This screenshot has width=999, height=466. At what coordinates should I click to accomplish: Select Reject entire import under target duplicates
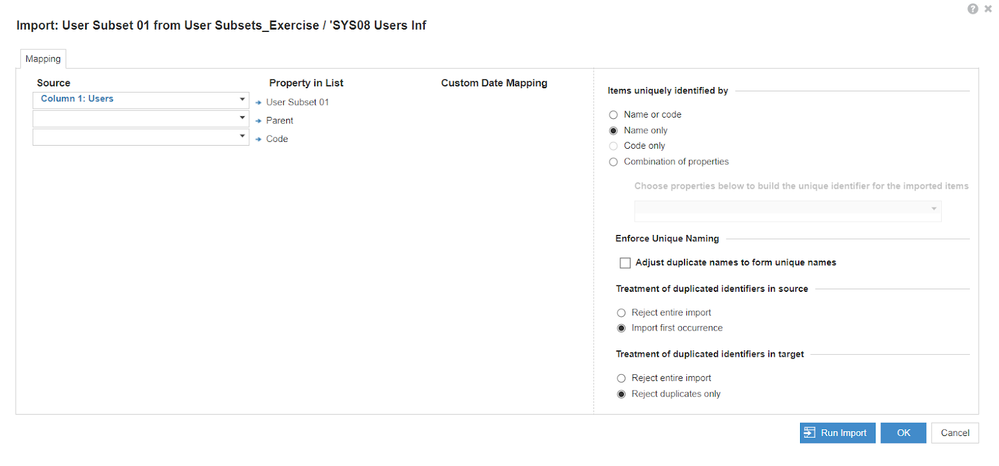621,378
